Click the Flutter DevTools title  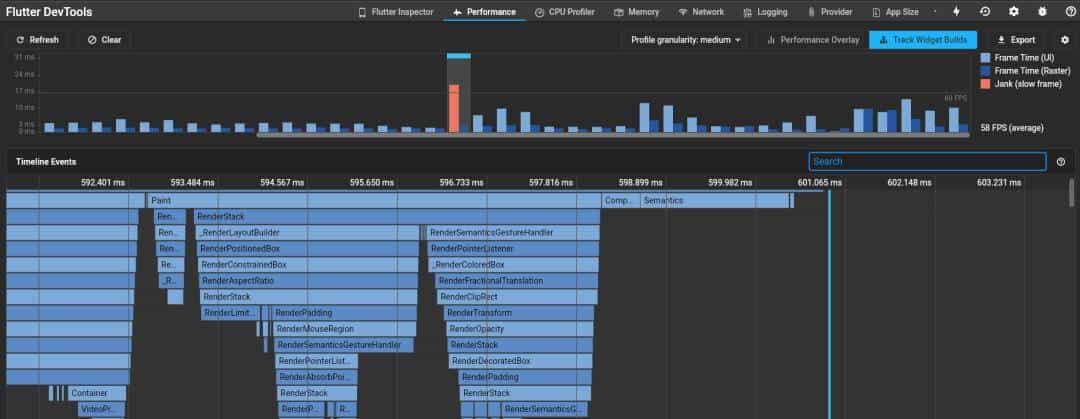[x=49, y=12]
